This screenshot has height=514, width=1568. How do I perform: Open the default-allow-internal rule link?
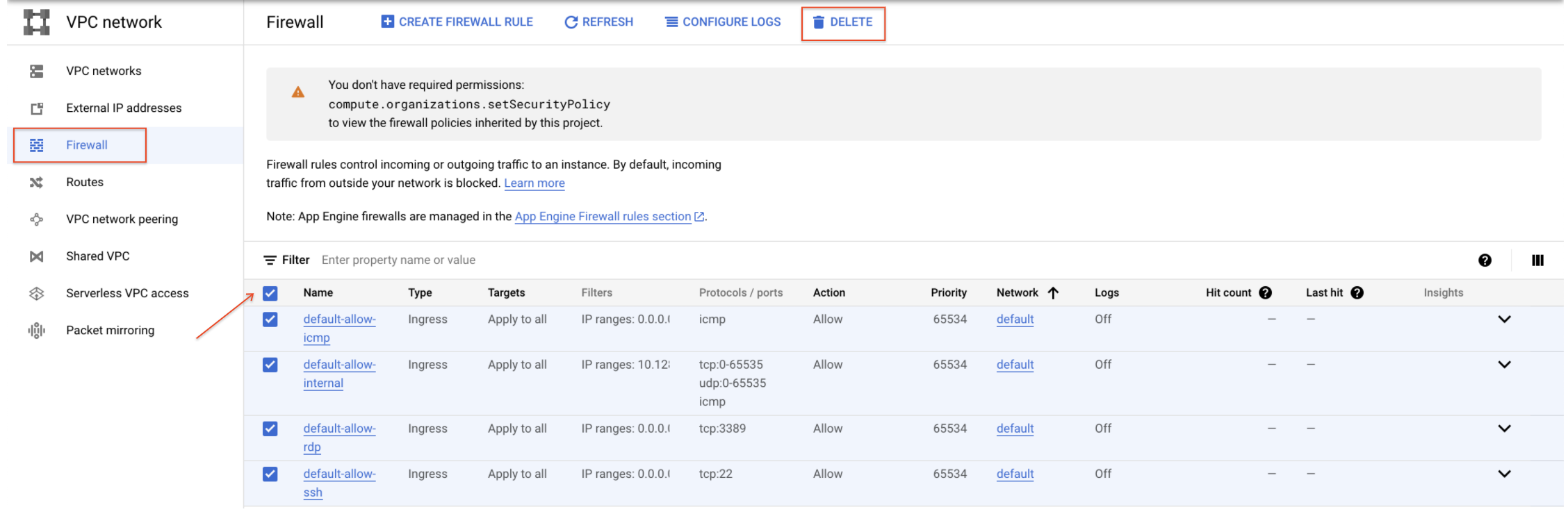339,374
